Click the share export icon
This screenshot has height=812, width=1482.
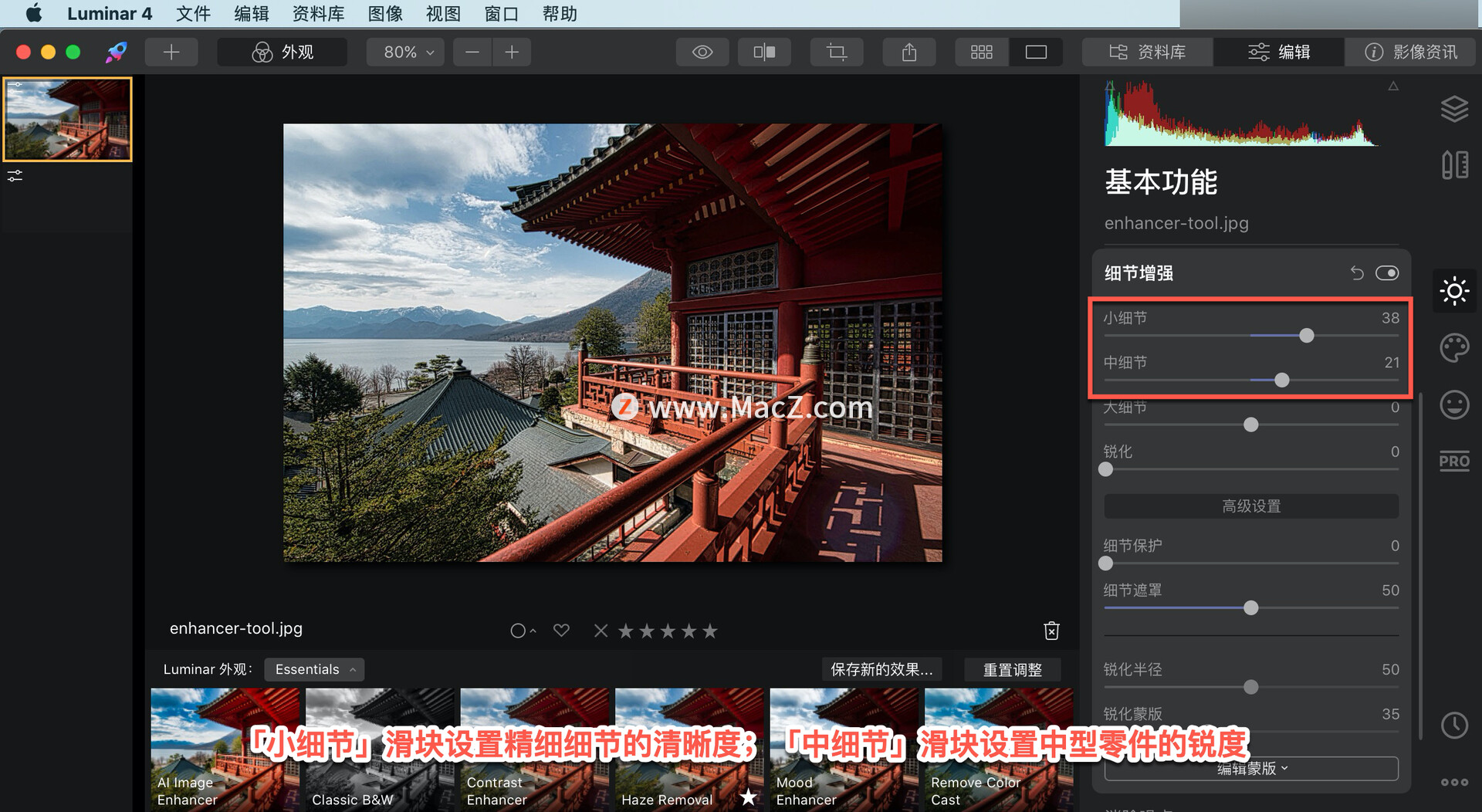point(909,52)
